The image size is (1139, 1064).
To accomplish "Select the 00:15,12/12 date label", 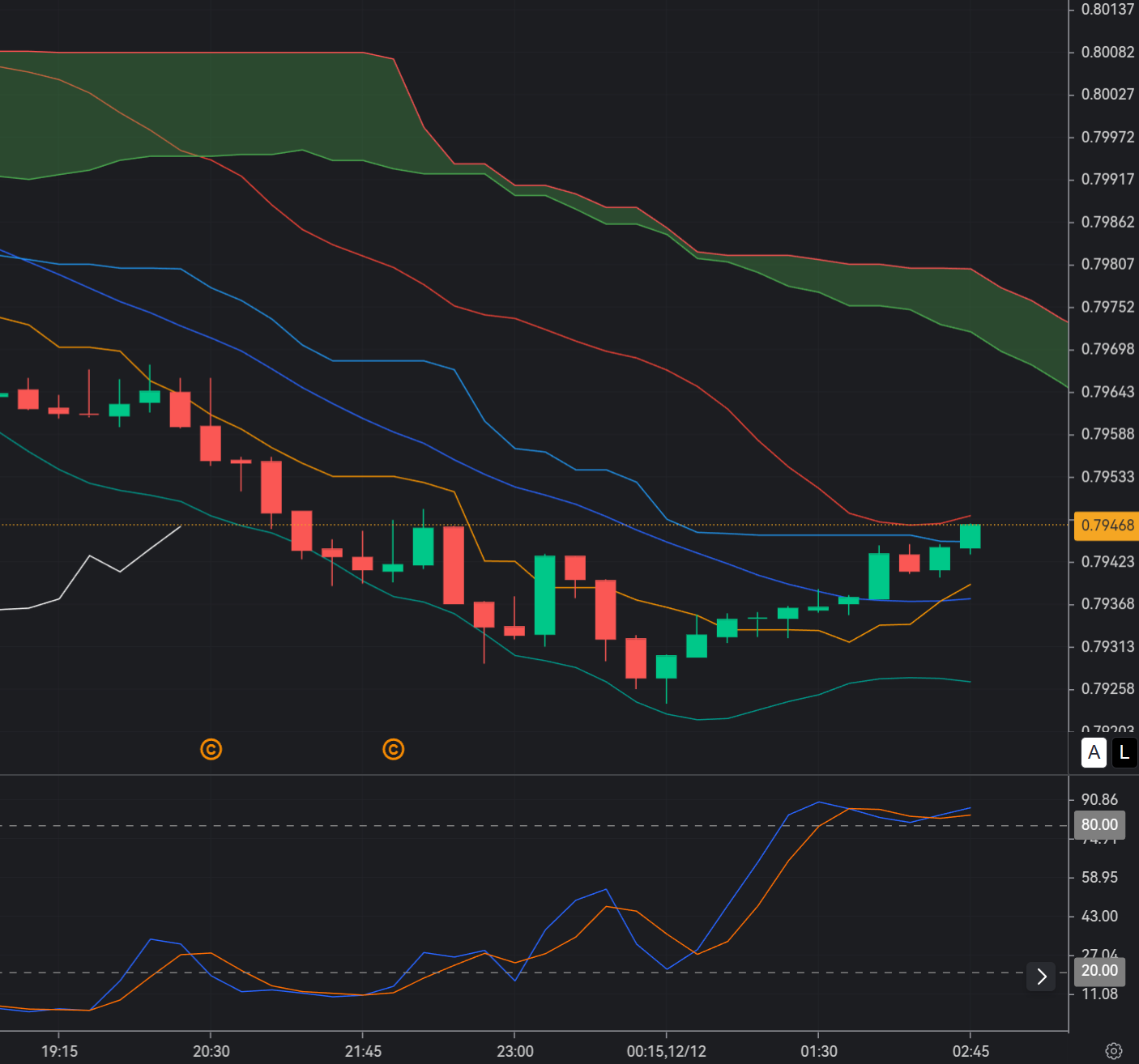I will click(x=666, y=1051).
